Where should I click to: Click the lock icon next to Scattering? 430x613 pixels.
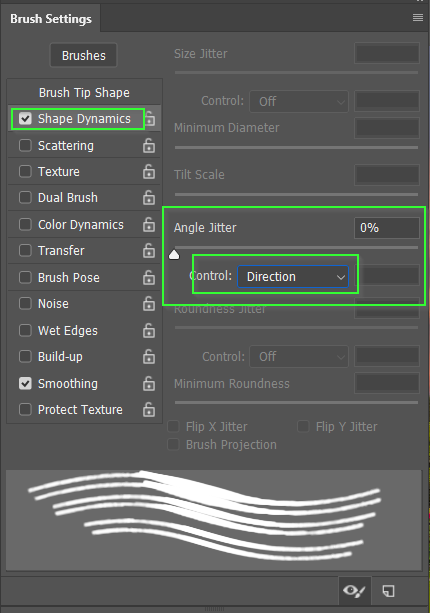[x=149, y=146]
